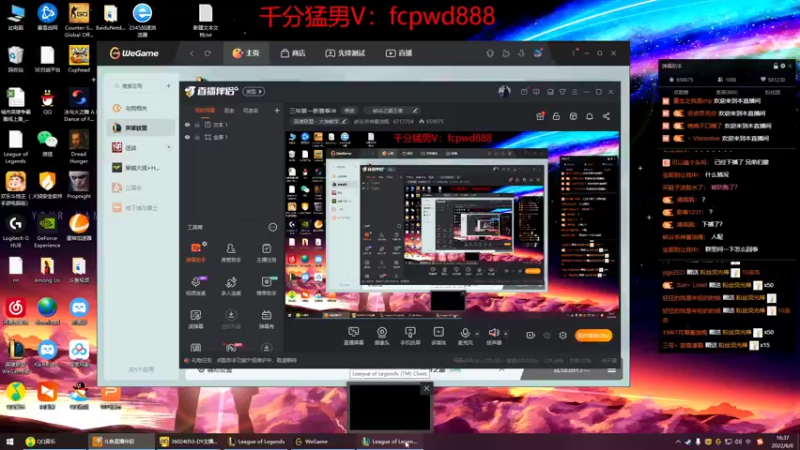
Task: Click refresh arrow in WeGame header
Action: tap(208, 53)
